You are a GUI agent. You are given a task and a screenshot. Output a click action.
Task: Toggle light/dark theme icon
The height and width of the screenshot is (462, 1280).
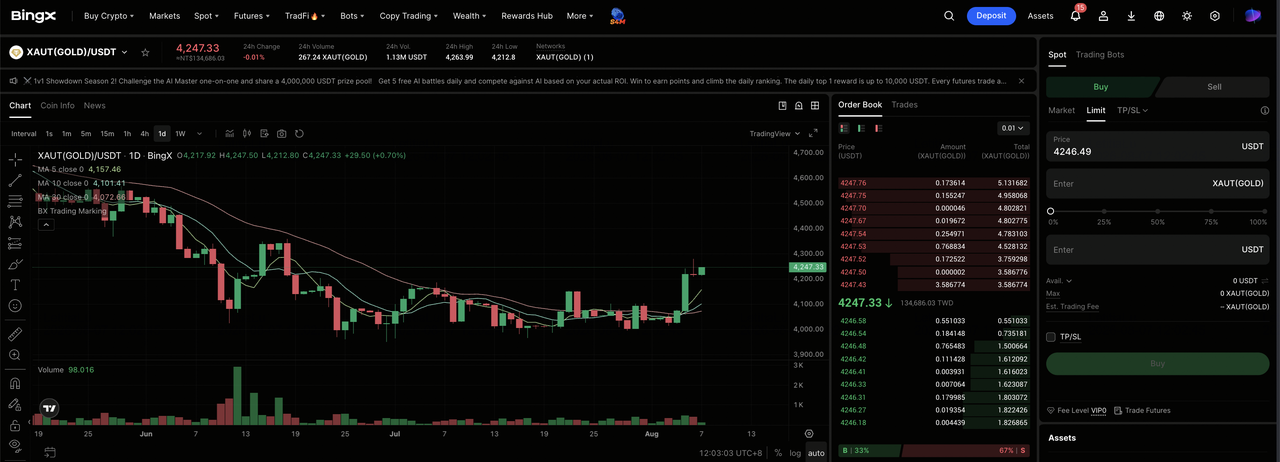(x=1187, y=16)
